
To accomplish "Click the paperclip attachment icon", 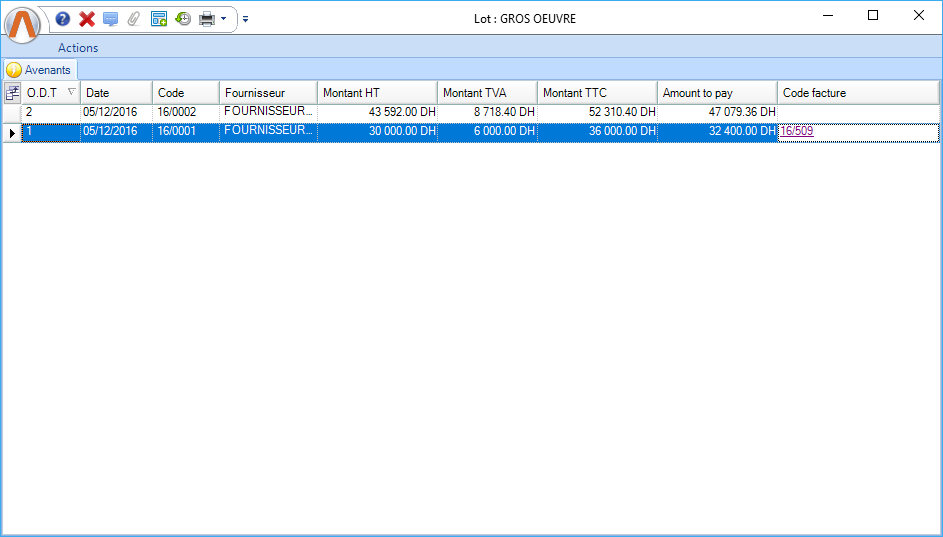I will (134, 18).
